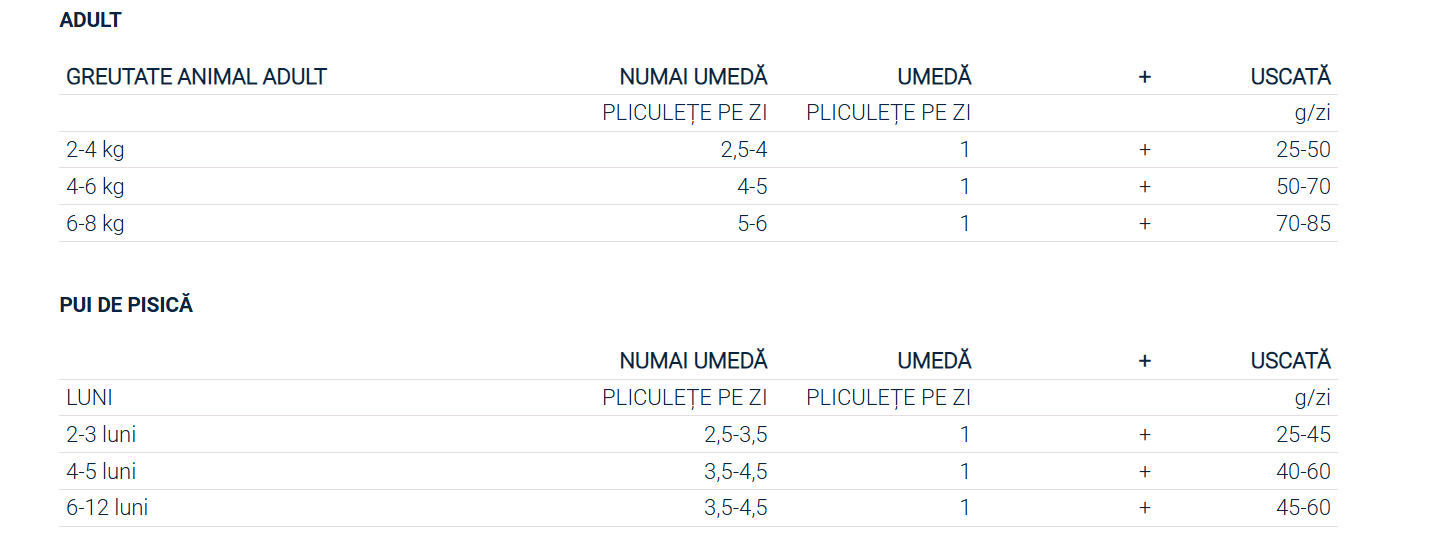Click the 50-70 dry food value
The height and width of the screenshot is (552, 1432).
pos(1303,187)
